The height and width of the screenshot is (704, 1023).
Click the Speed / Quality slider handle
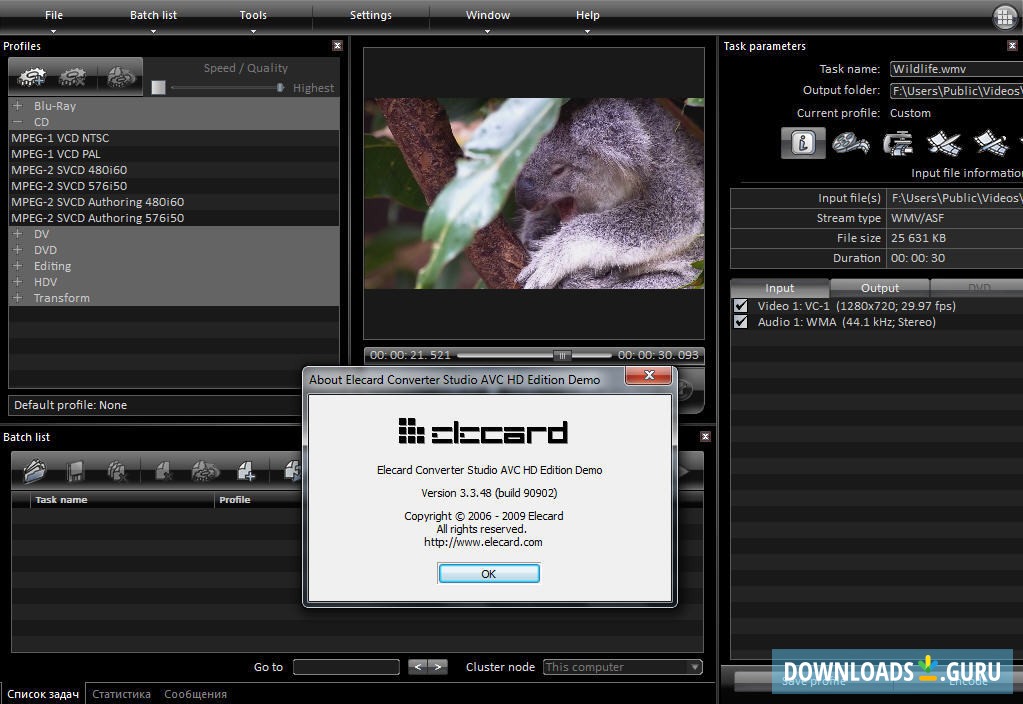tap(281, 87)
